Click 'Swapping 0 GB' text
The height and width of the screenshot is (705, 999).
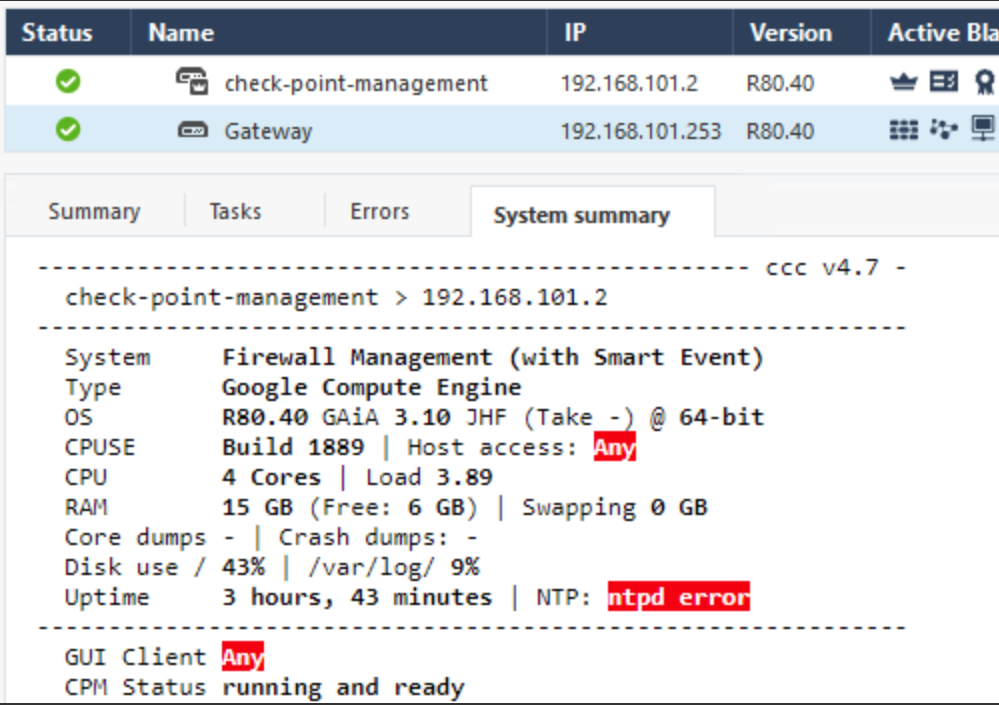tap(615, 507)
